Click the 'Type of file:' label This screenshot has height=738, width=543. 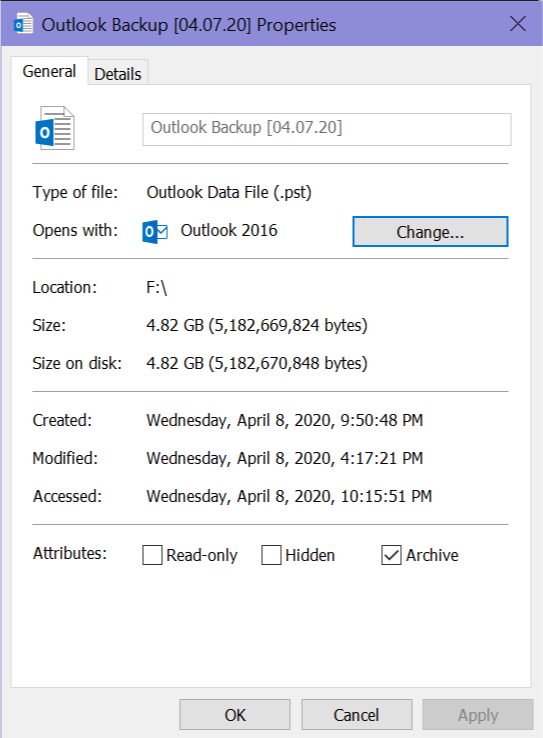coord(75,192)
